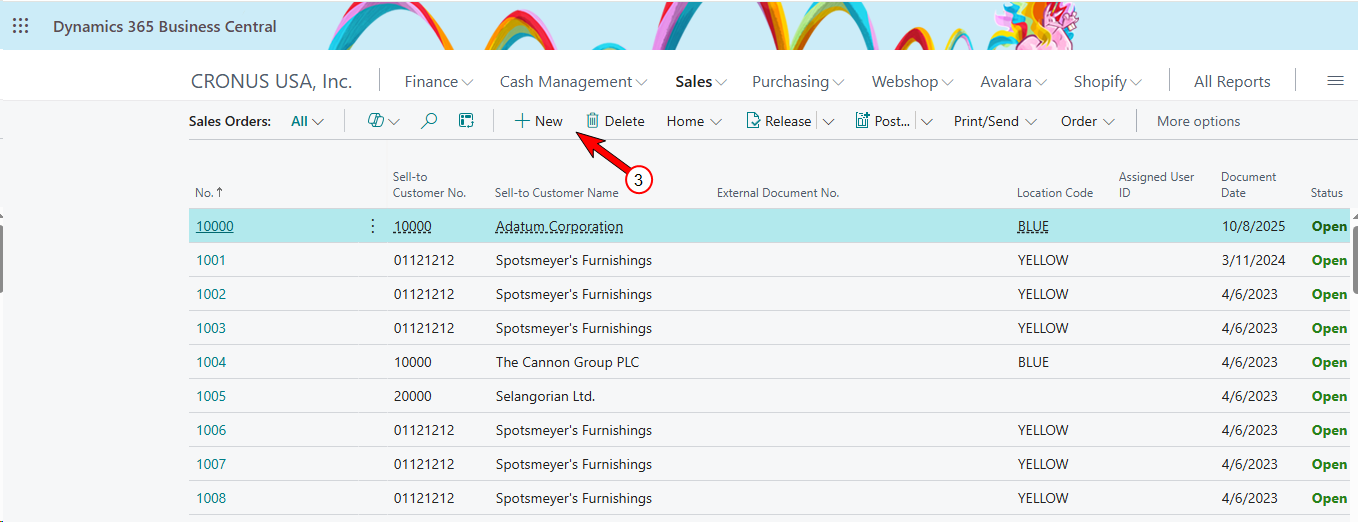Open sales order 1007
The width and height of the screenshot is (1358, 522).
[x=211, y=464]
